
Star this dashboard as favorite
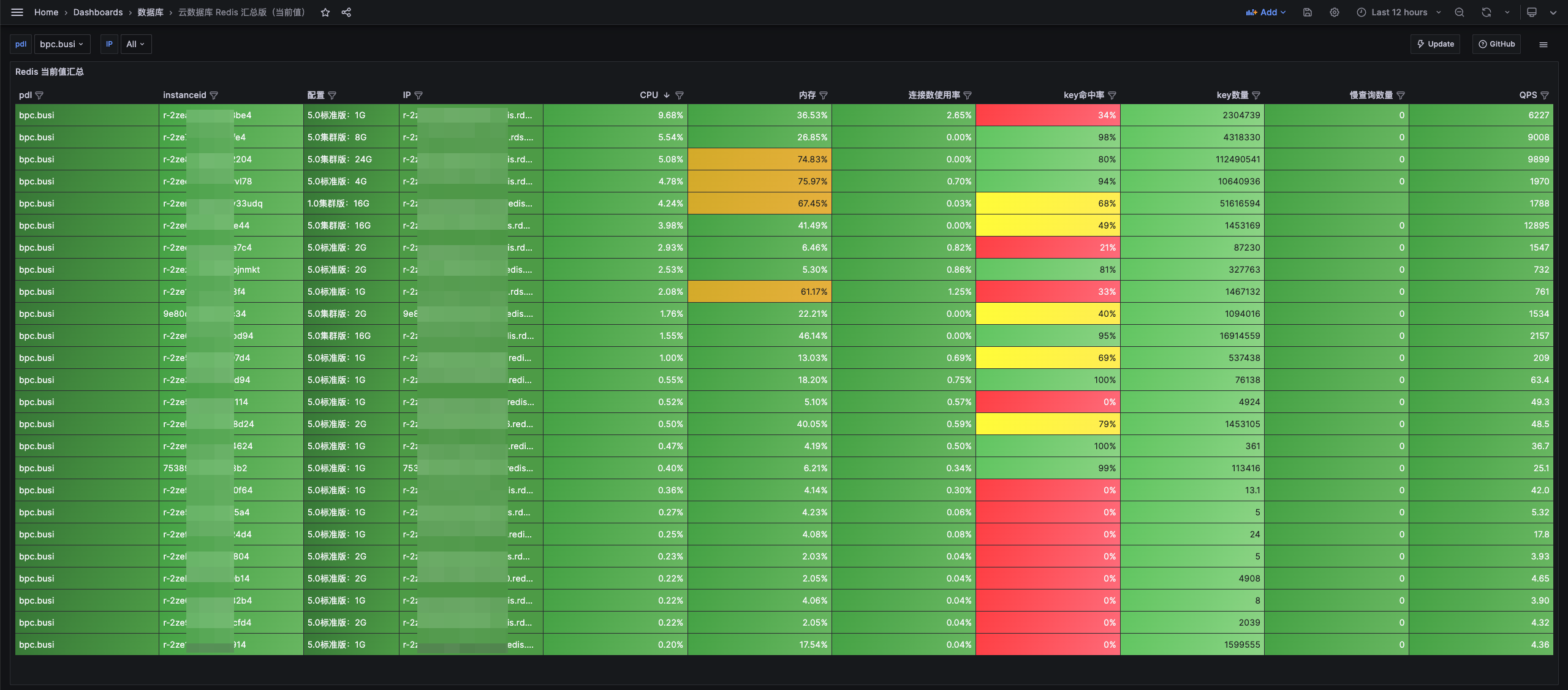click(x=325, y=12)
